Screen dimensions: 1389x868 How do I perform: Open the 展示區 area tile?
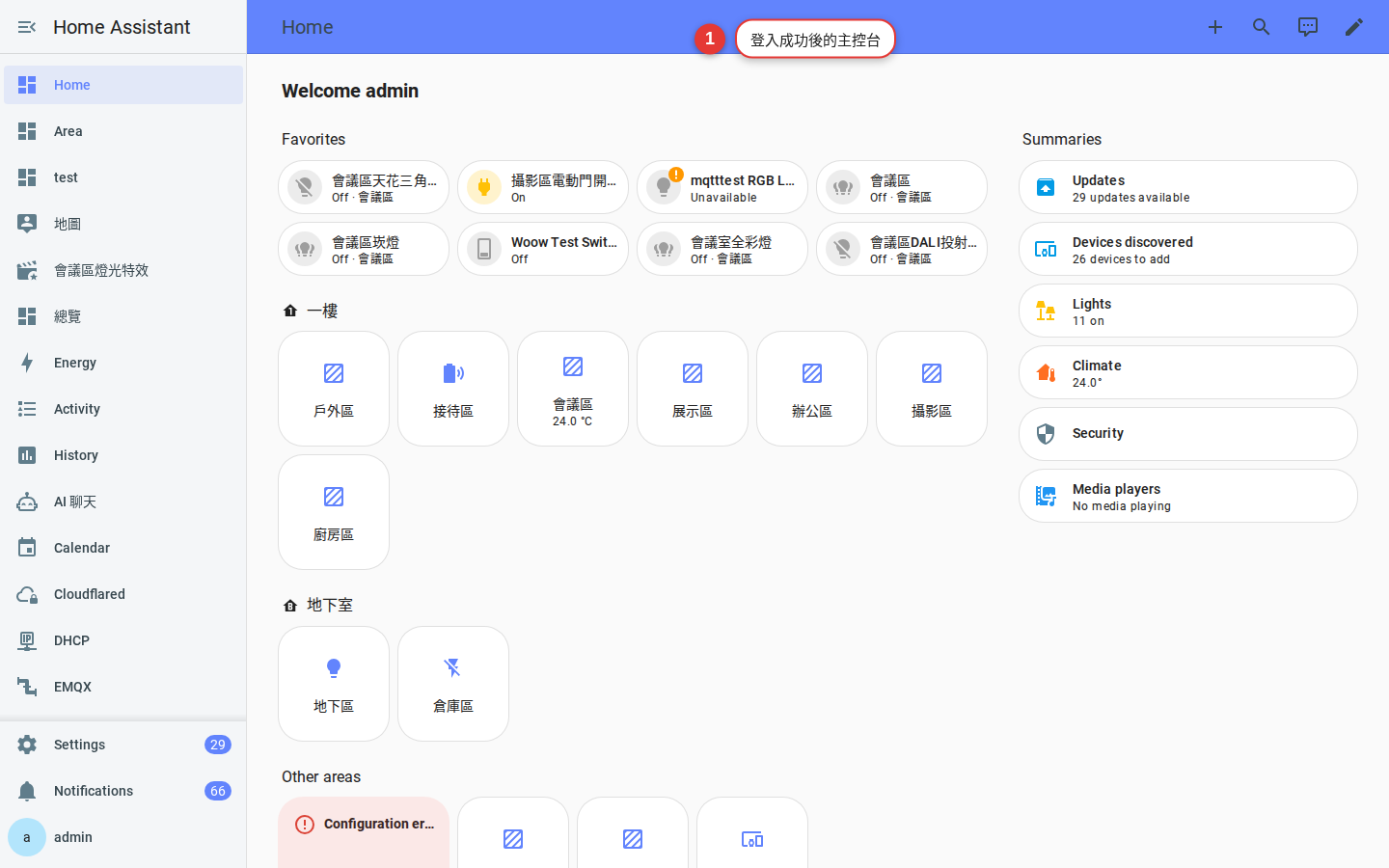[x=693, y=389]
